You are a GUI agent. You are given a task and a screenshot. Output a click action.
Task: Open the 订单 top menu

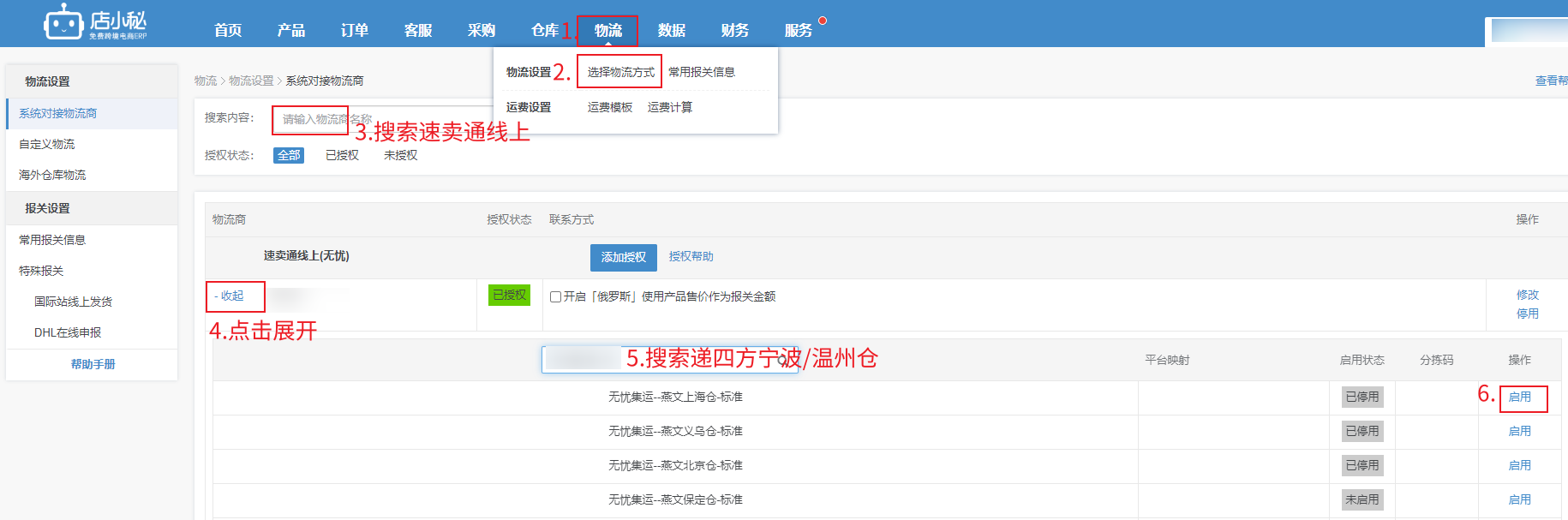coord(355,31)
